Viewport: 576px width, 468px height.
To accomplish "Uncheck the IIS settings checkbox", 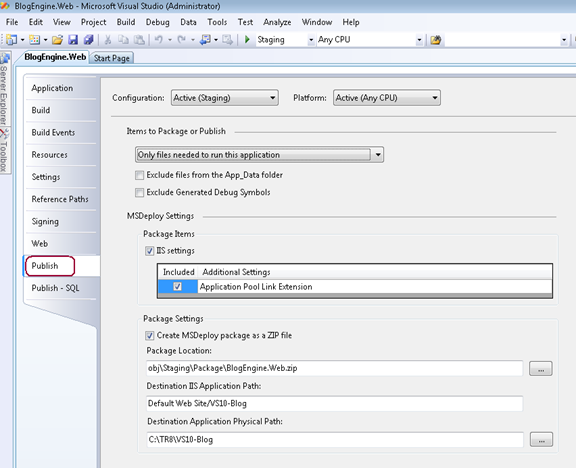I will coord(150,251).
